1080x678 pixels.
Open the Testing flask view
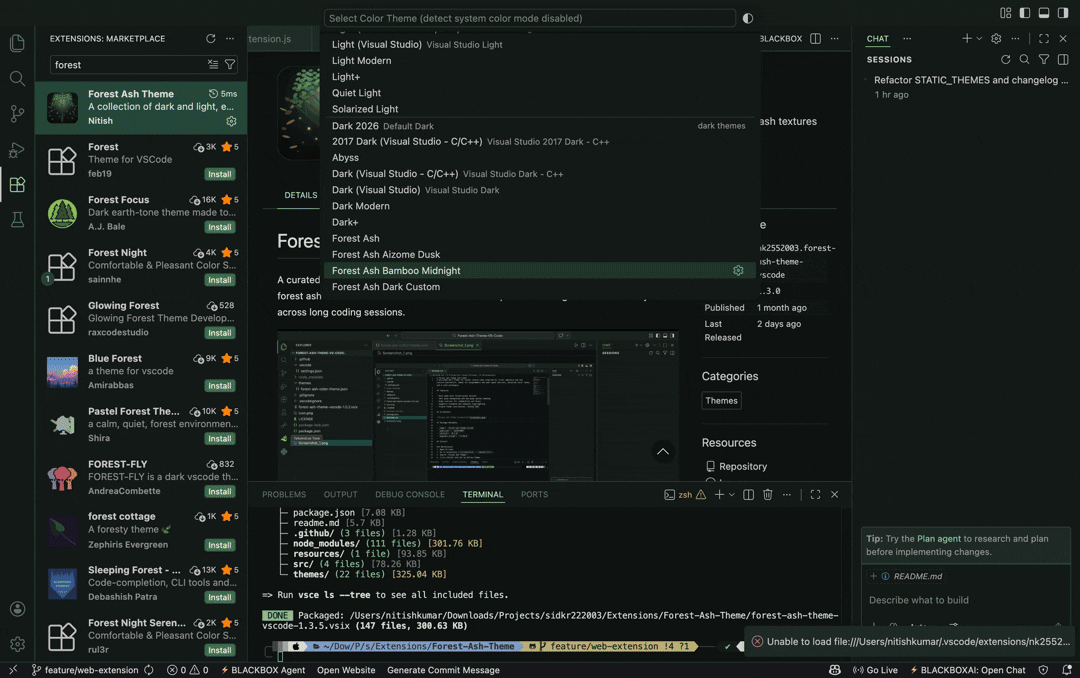17,220
